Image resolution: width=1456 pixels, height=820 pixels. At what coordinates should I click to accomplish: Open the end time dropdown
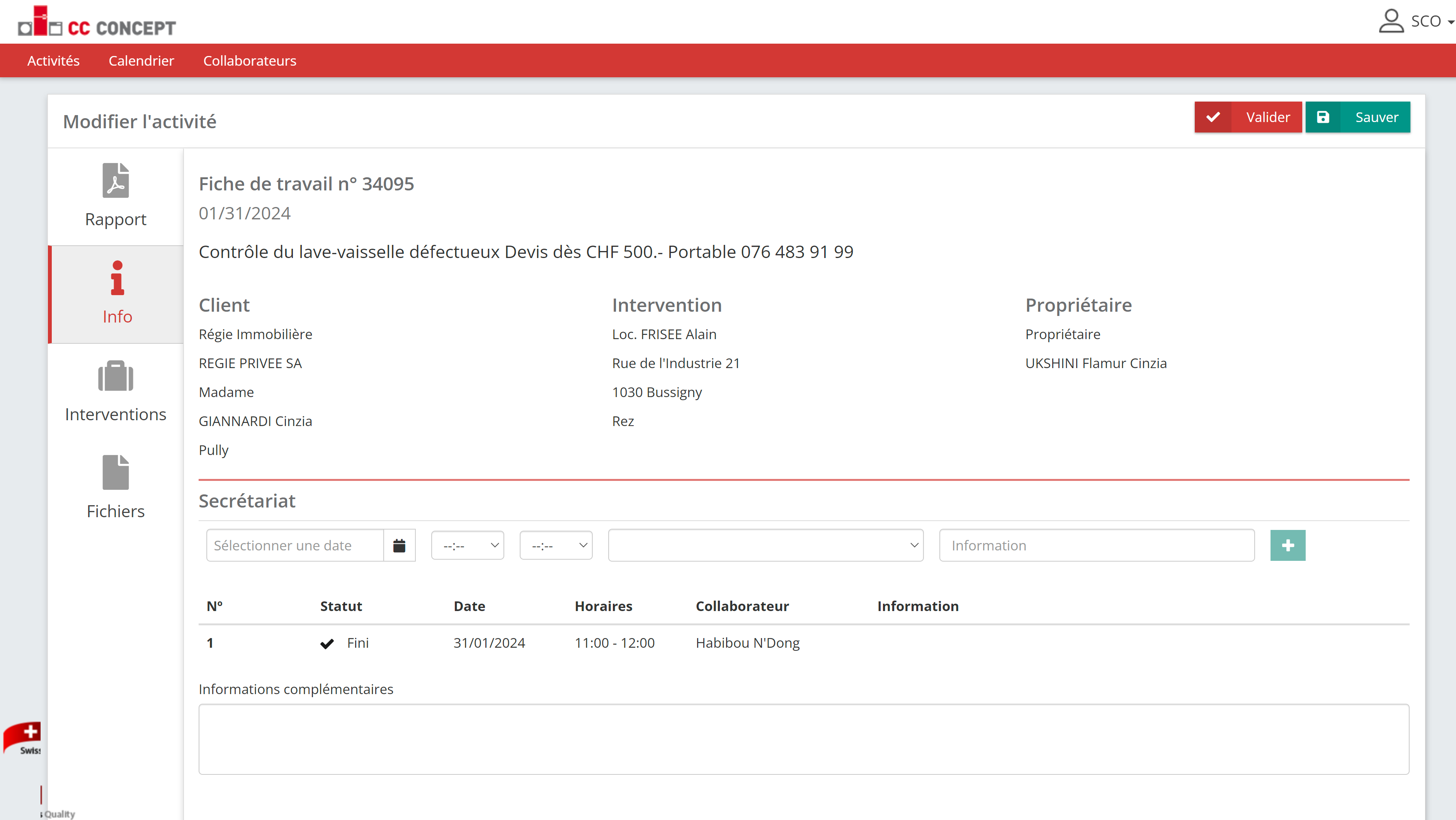coord(556,545)
